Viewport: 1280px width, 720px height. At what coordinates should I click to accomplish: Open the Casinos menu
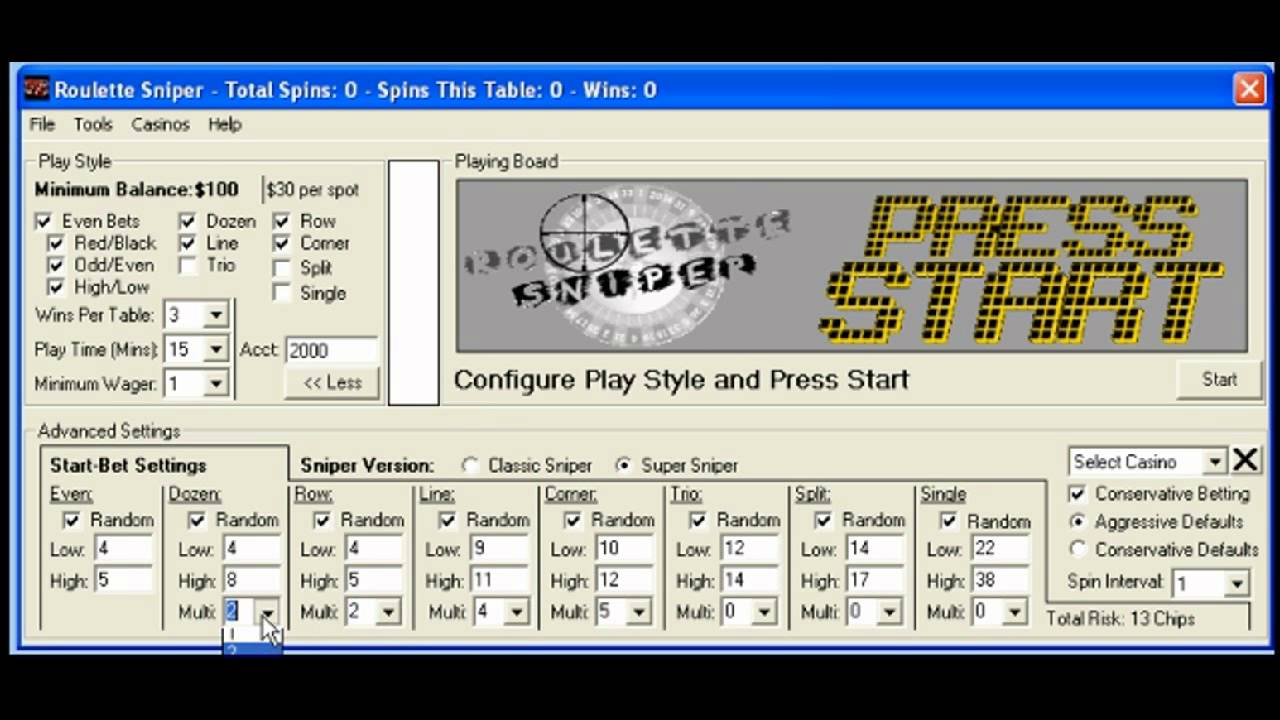[x=160, y=124]
